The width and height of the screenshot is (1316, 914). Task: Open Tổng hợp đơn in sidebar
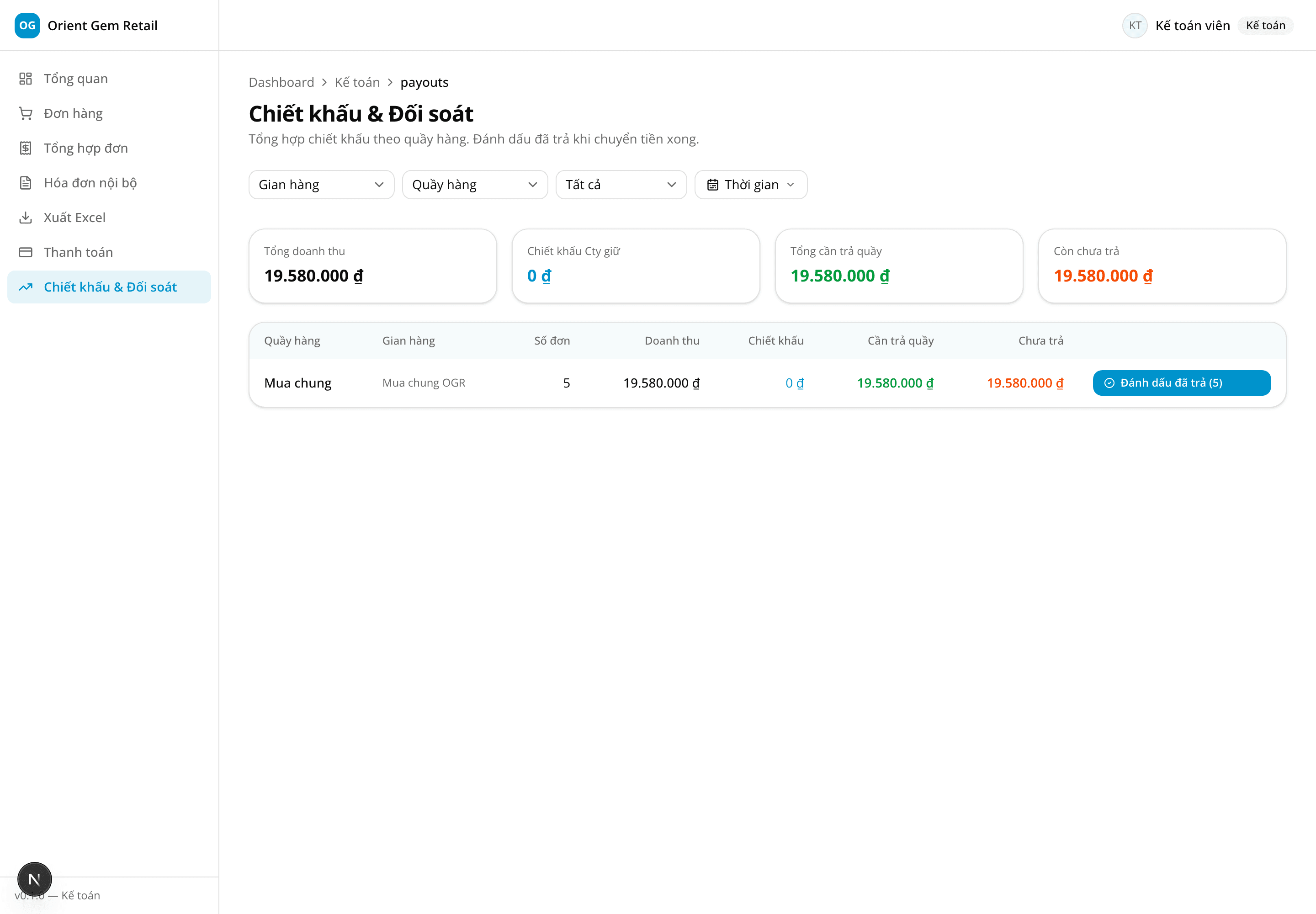(x=109, y=149)
